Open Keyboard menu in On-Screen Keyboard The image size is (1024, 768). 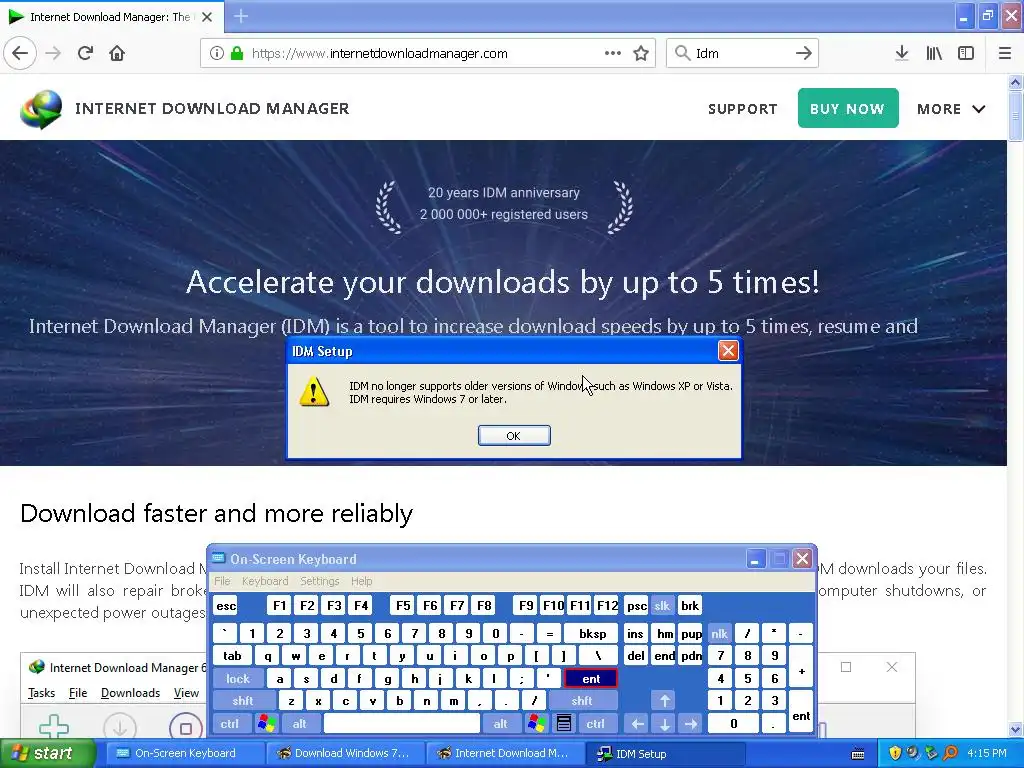pyautogui.click(x=264, y=581)
